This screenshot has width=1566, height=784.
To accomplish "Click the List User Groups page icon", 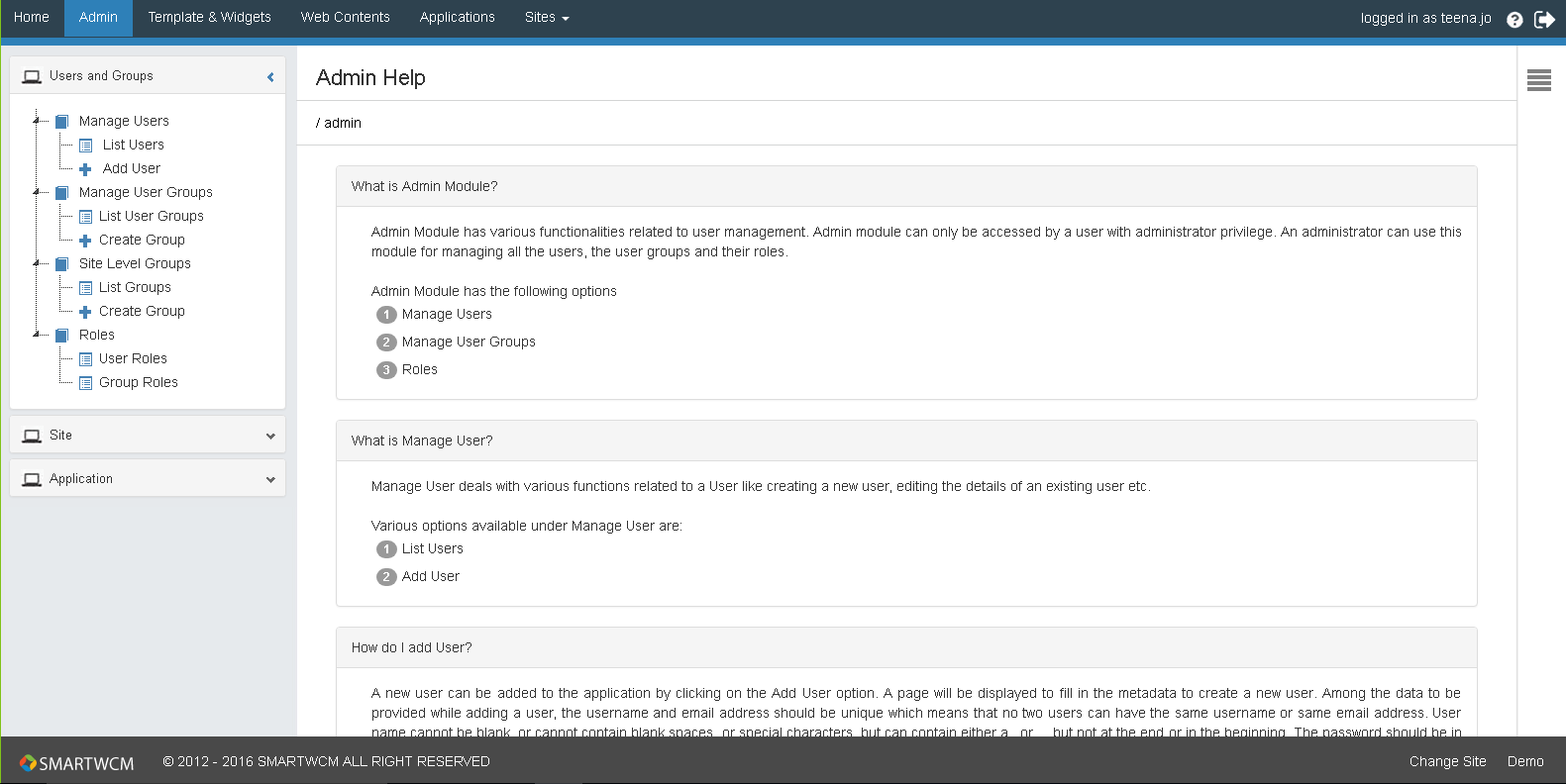I will pos(85,217).
